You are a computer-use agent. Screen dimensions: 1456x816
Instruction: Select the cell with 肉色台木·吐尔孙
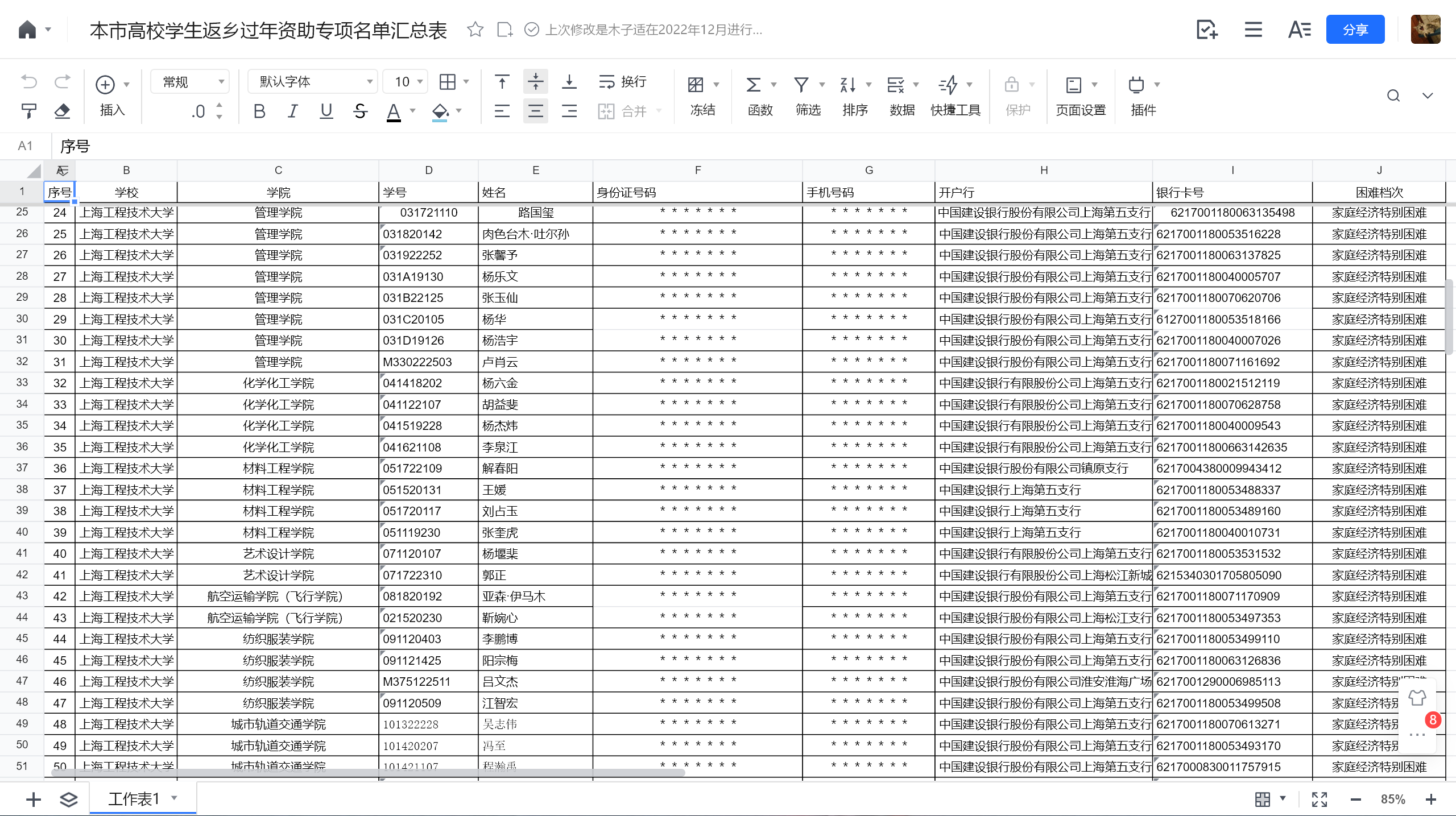tap(535, 234)
